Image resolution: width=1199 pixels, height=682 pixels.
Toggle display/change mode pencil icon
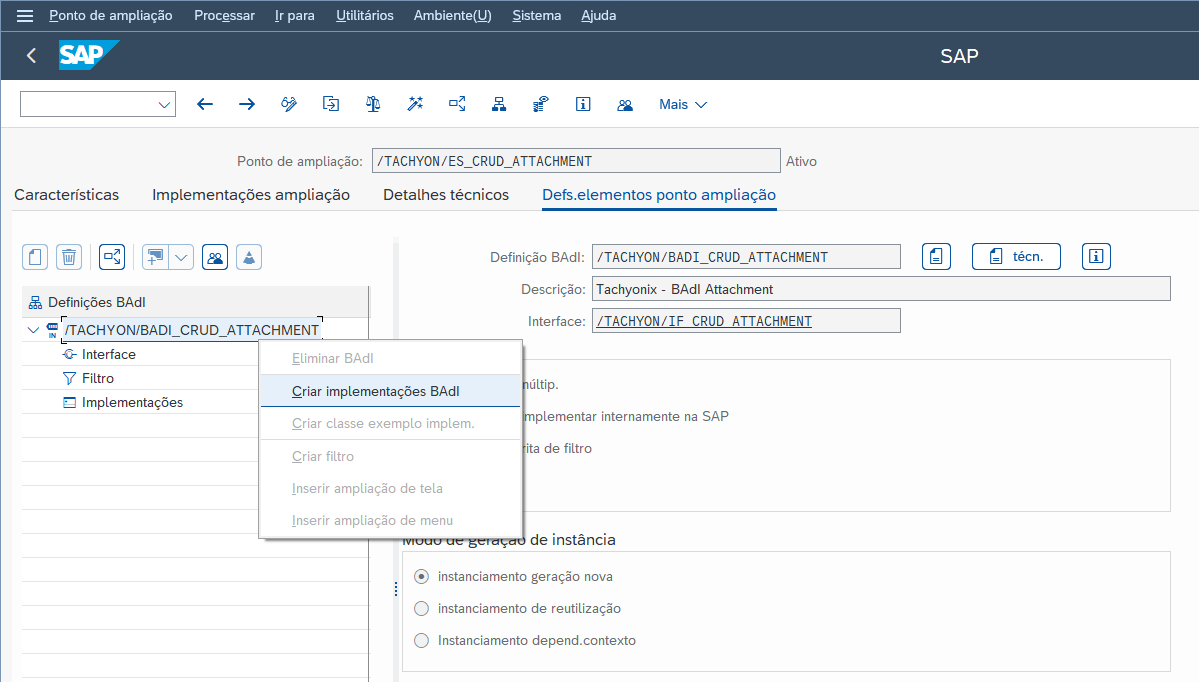click(x=288, y=104)
